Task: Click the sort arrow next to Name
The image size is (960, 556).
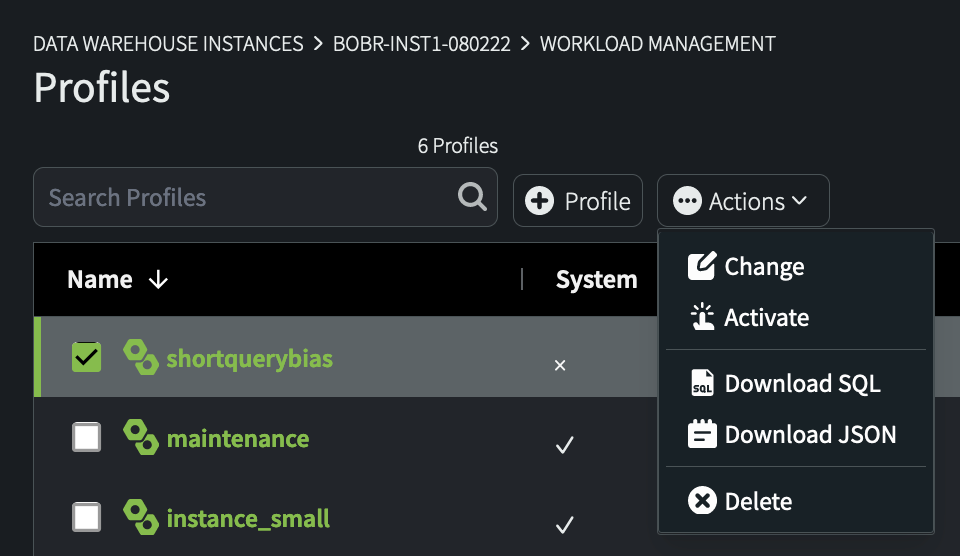Action: pyautogui.click(x=158, y=280)
